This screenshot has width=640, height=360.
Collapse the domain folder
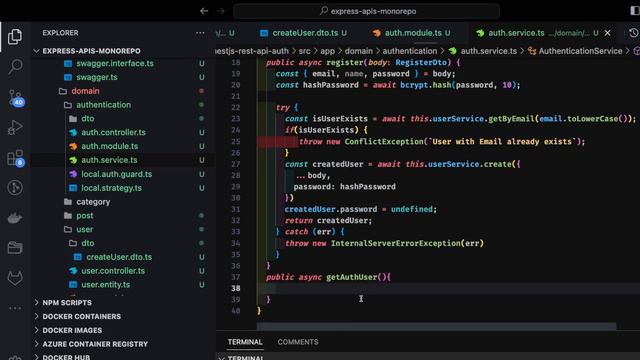[85, 91]
